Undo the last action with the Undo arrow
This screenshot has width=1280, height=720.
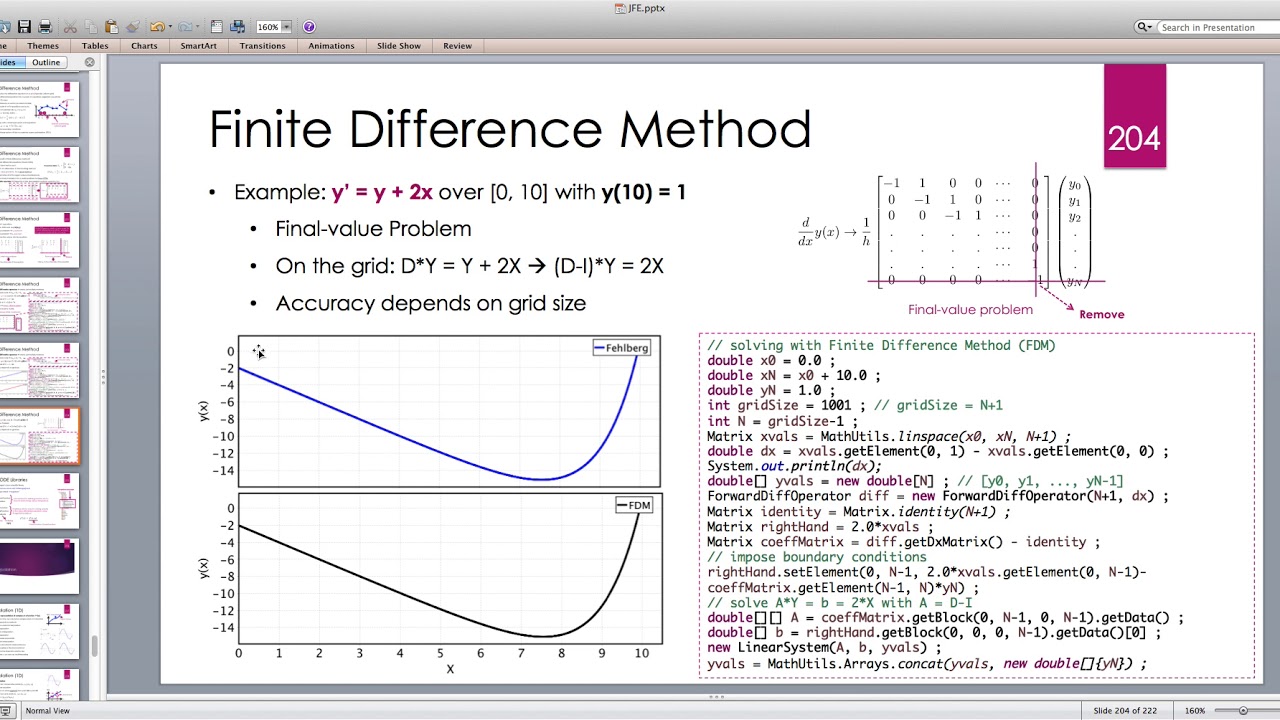(157, 27)
